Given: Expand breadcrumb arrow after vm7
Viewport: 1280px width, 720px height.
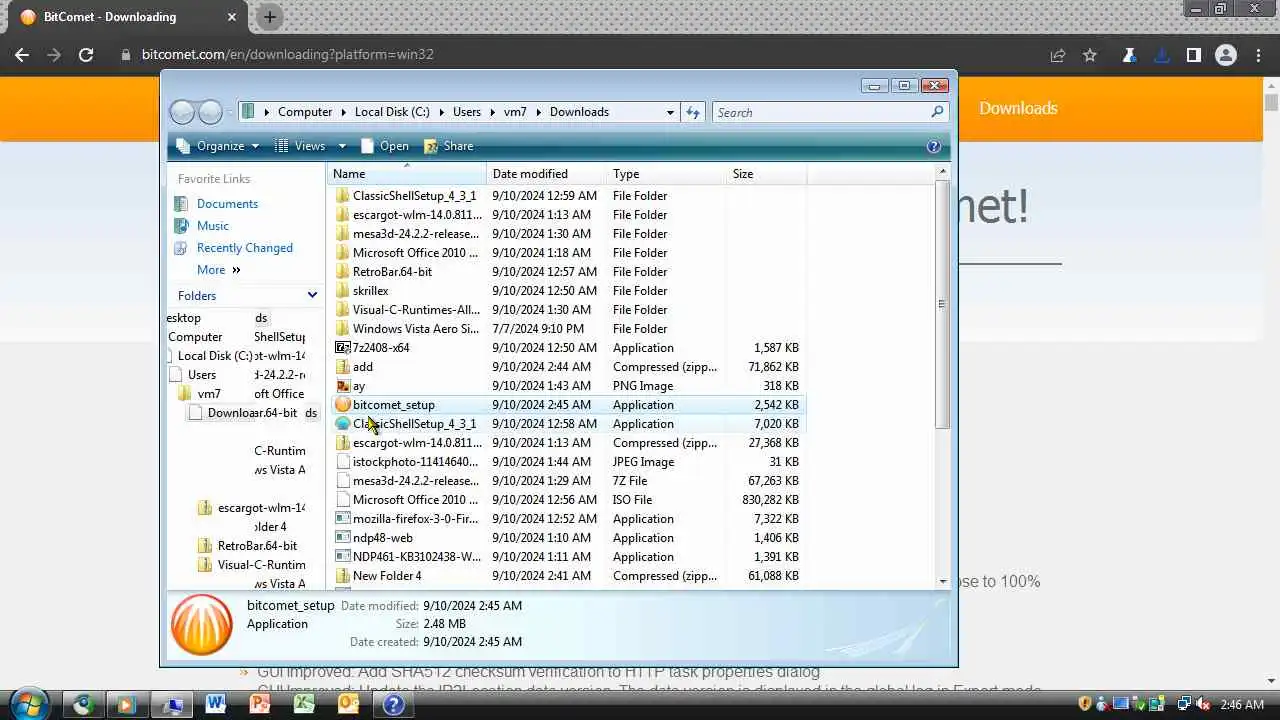Looking at the screenshot, I should click(x=538, y=112).
